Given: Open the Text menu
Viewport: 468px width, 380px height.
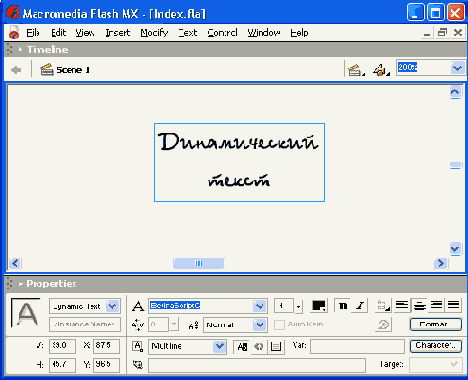Looking at the screenshot, I should pyautogui.click(x=188, y=33).
